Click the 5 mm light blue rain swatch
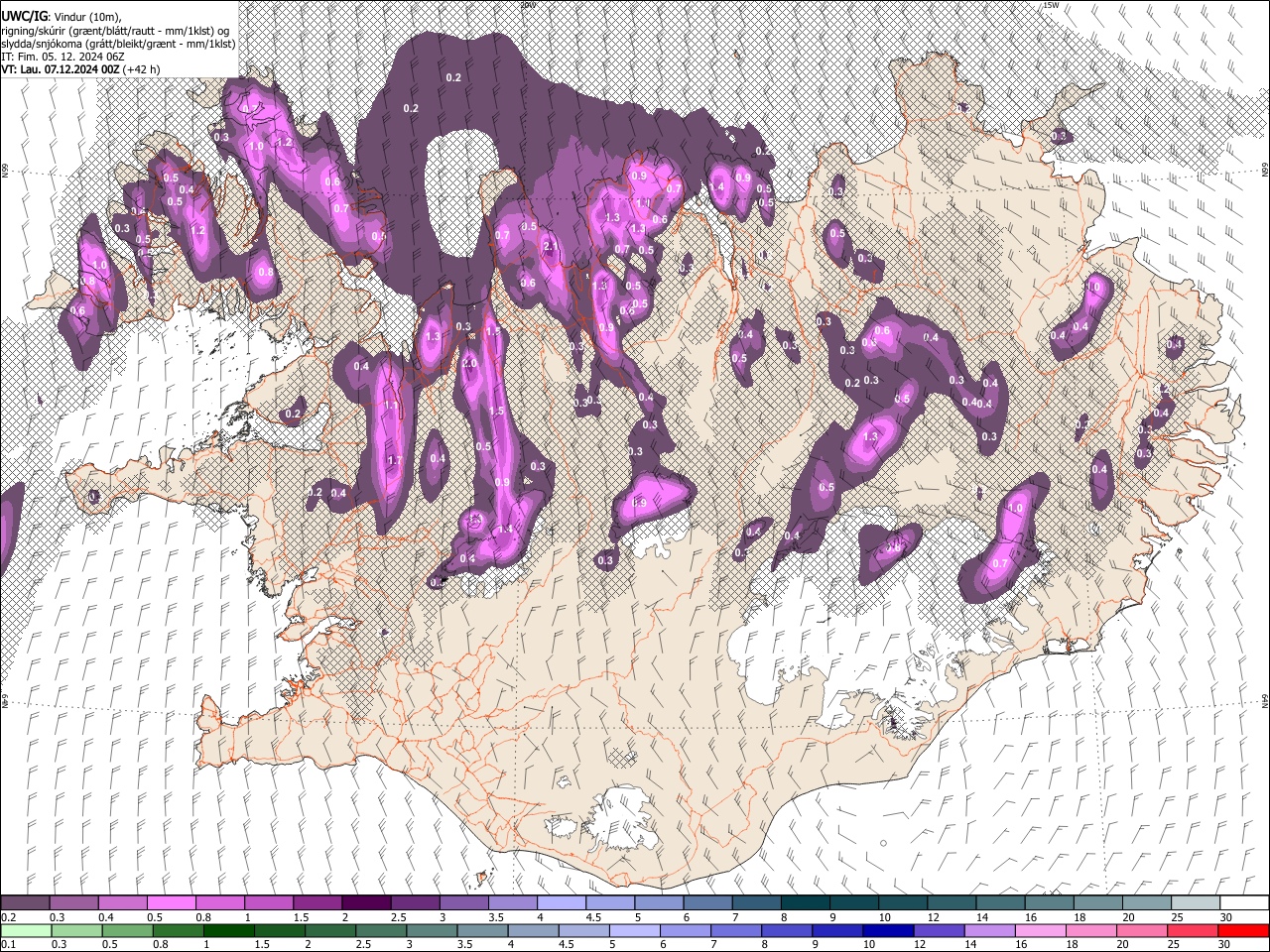 pyautogui.click(x=634, y=930)
